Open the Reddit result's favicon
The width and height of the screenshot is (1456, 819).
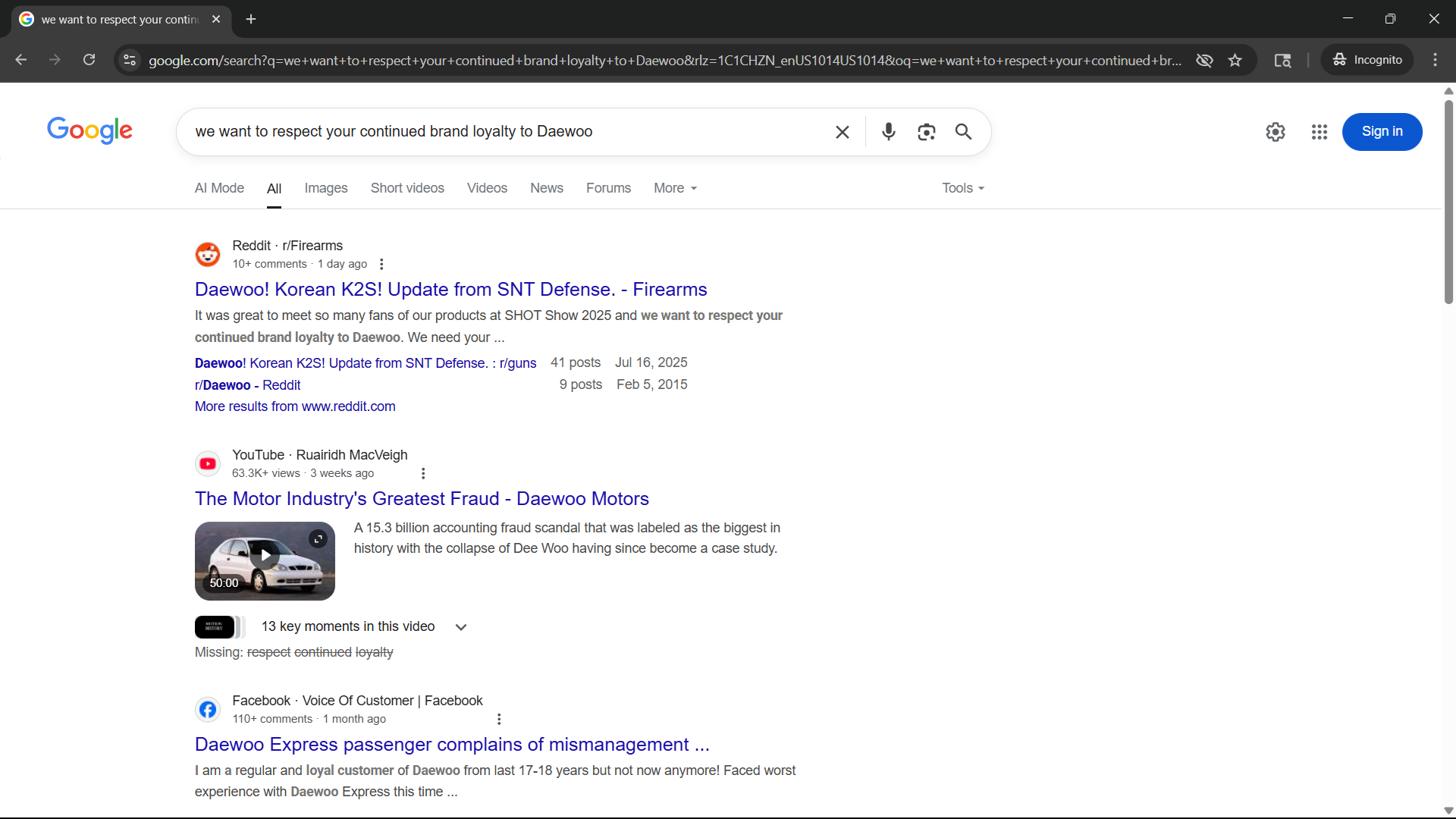pos(208,255)
